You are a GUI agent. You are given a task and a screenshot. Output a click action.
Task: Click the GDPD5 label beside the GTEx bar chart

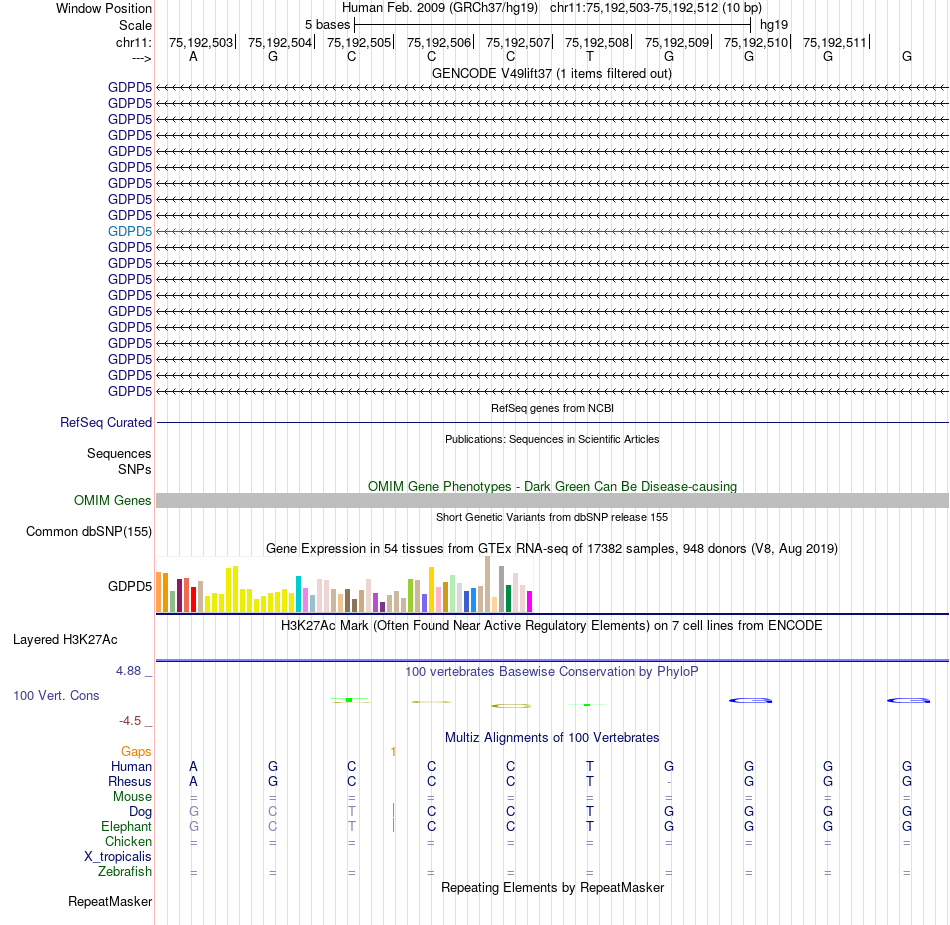[x=130, y=586]
